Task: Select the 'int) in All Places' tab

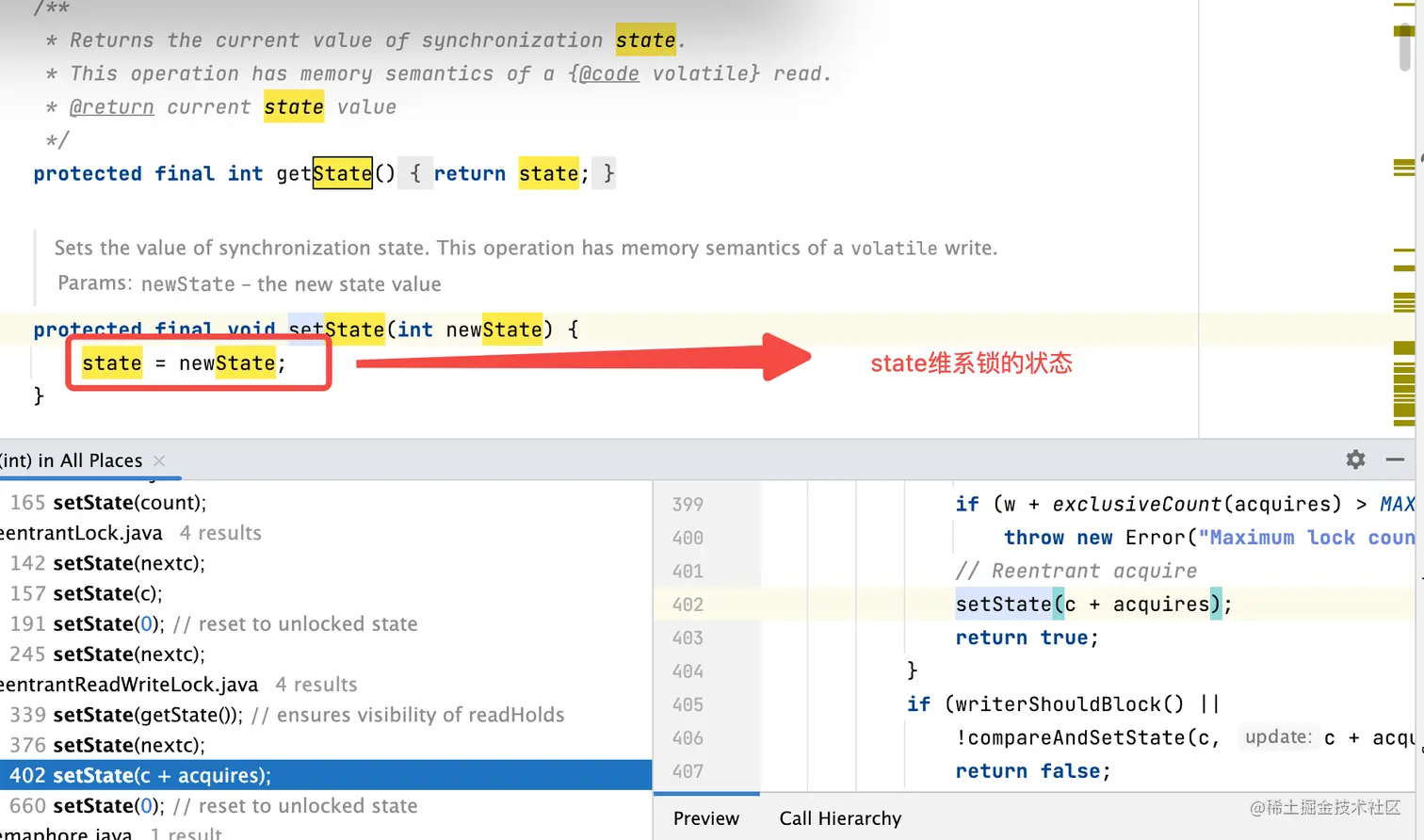Action: click(x=72, y=460)
